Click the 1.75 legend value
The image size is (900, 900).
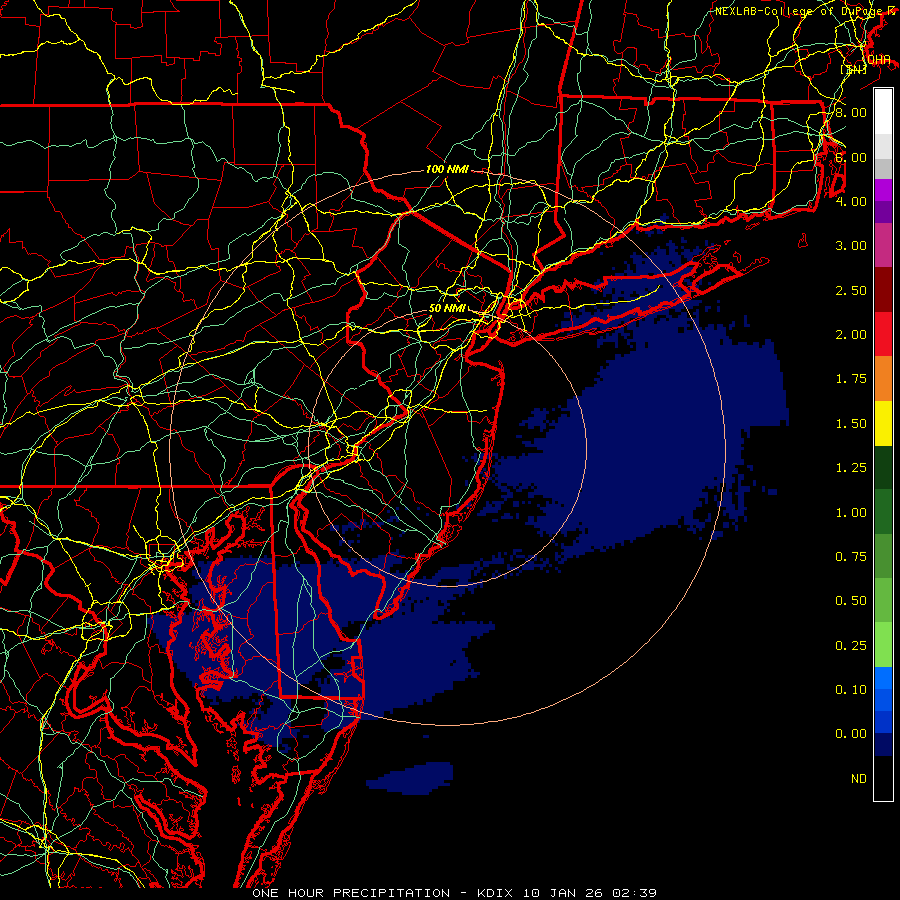[x=851, y=379]
